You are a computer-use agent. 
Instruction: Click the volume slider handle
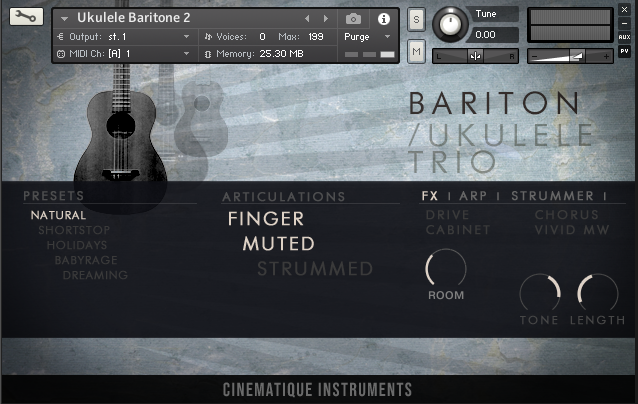click(x=577, y=56)
